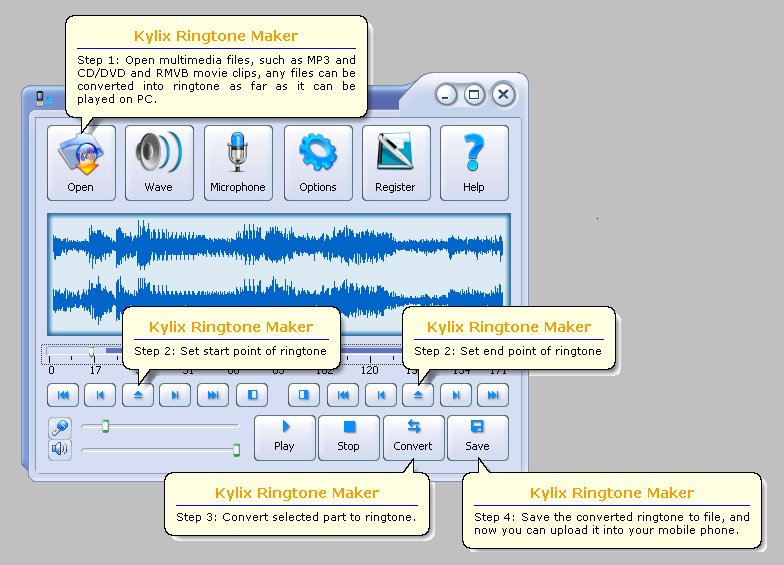Step the start point back one notch
This screenshot has width=784, height=565.
100,395
